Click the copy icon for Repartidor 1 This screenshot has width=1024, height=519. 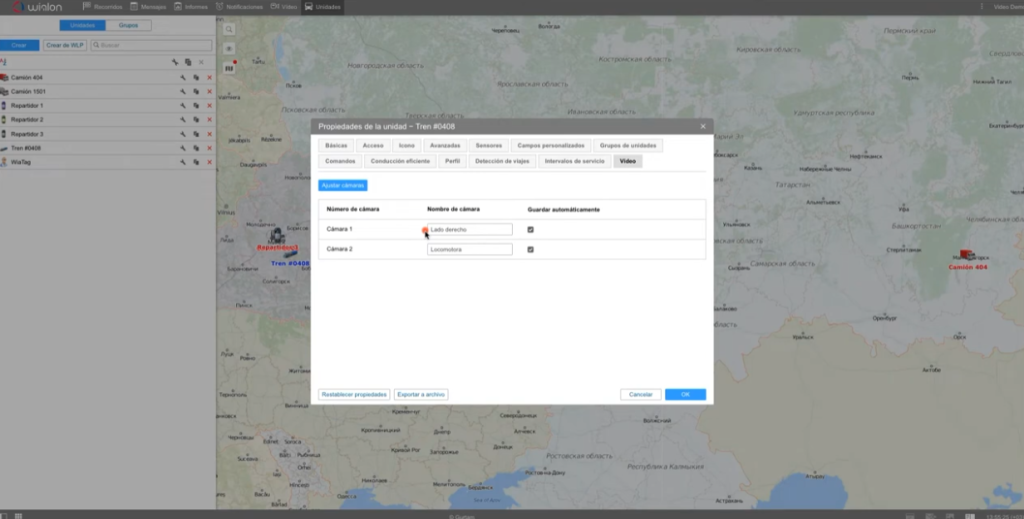196,106
